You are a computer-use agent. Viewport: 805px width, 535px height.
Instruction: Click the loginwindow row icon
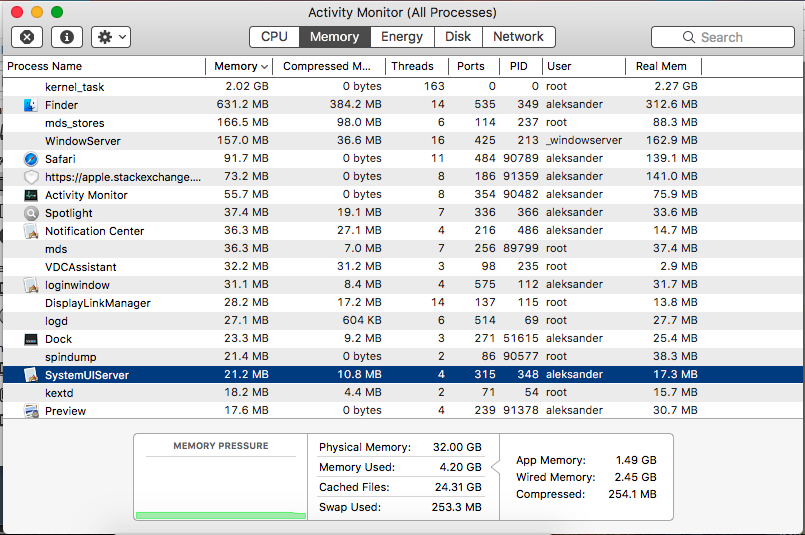point(31,285)
